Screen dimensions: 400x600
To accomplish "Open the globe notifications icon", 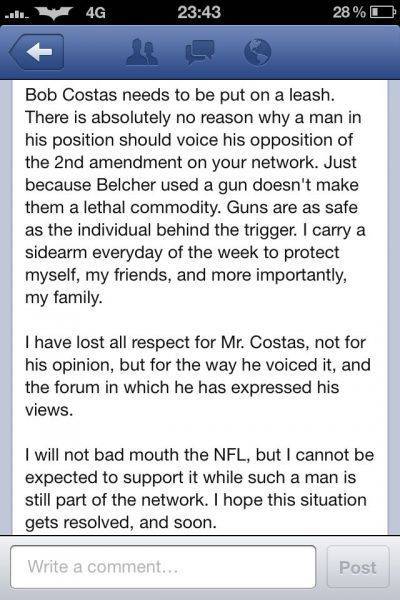I will [x=257, y=52].
